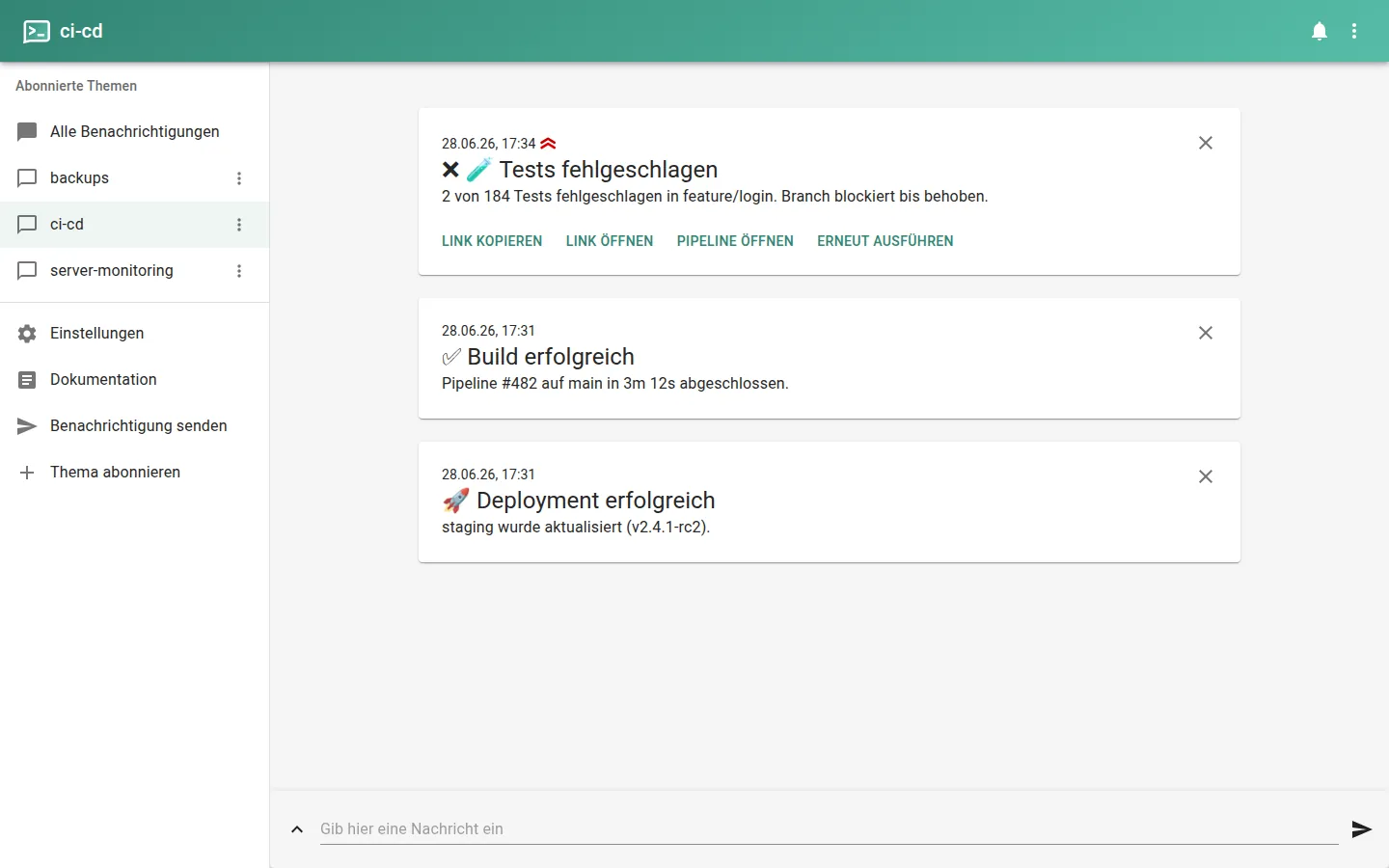The width and height of the screenshot is (1389, 868).
Task: Click the ci-cd title in header
Action: point(81,32)
